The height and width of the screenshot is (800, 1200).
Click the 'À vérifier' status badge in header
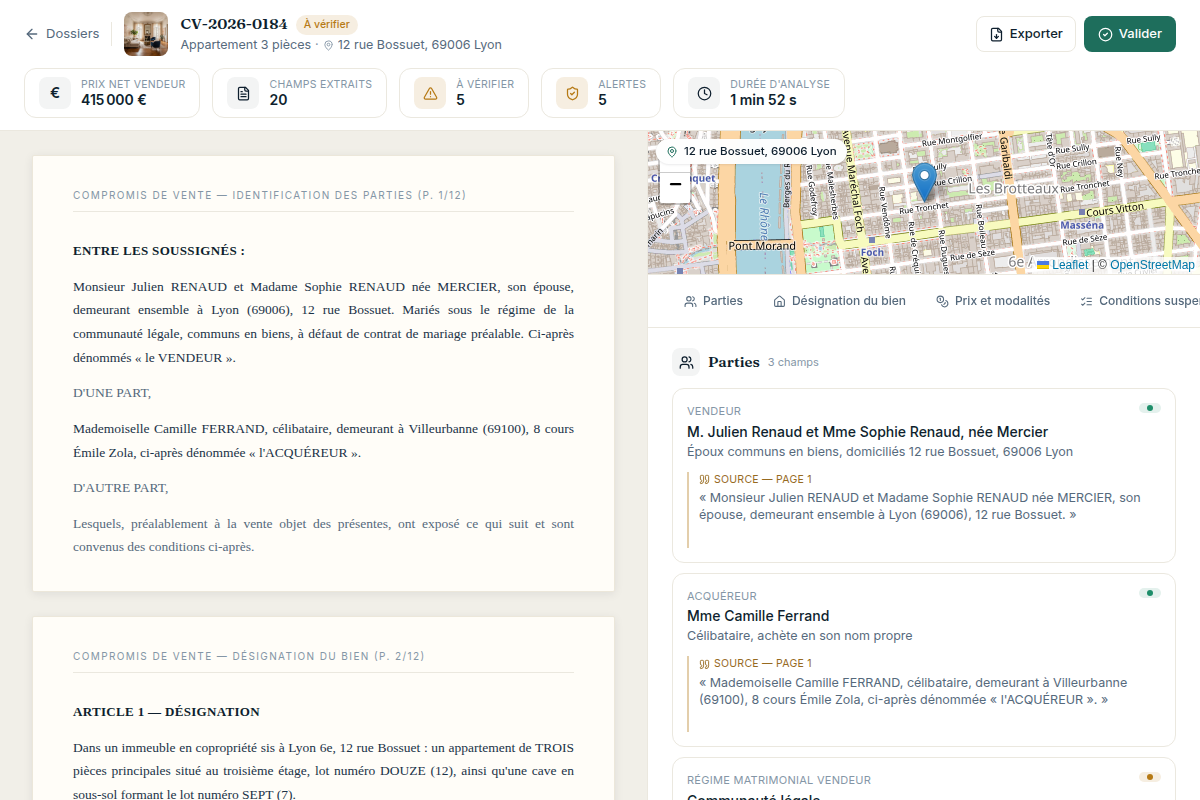(326, 25)
